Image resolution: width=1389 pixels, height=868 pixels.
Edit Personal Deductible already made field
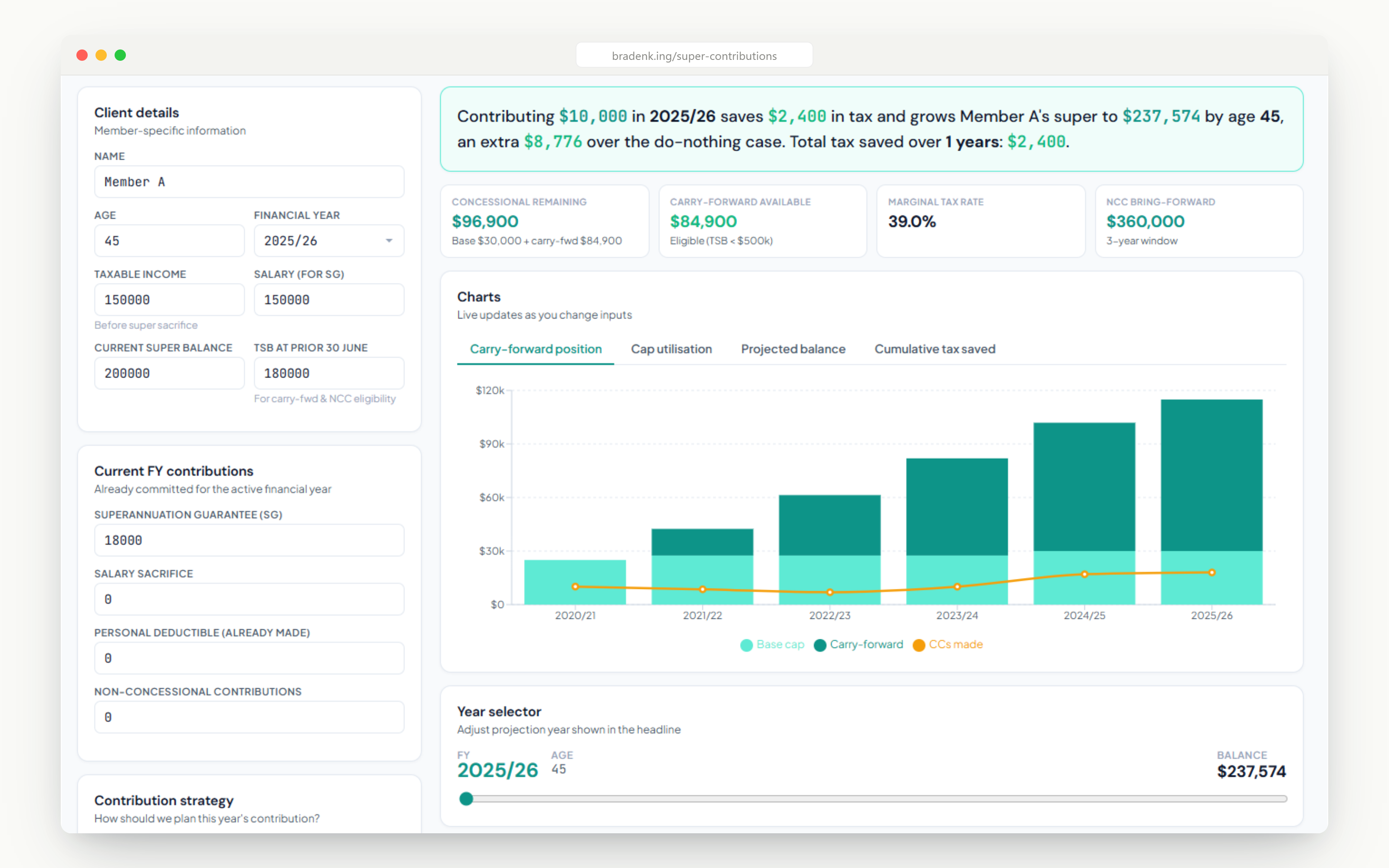click(x=249, y=658)
